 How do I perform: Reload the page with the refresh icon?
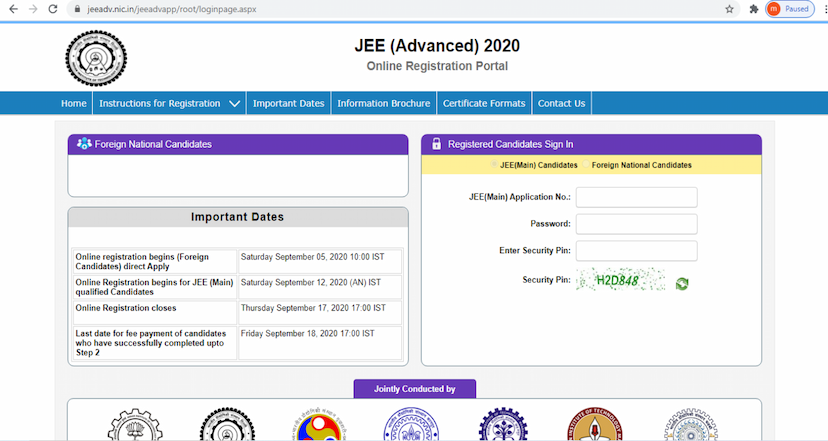(x=53, y=9)
